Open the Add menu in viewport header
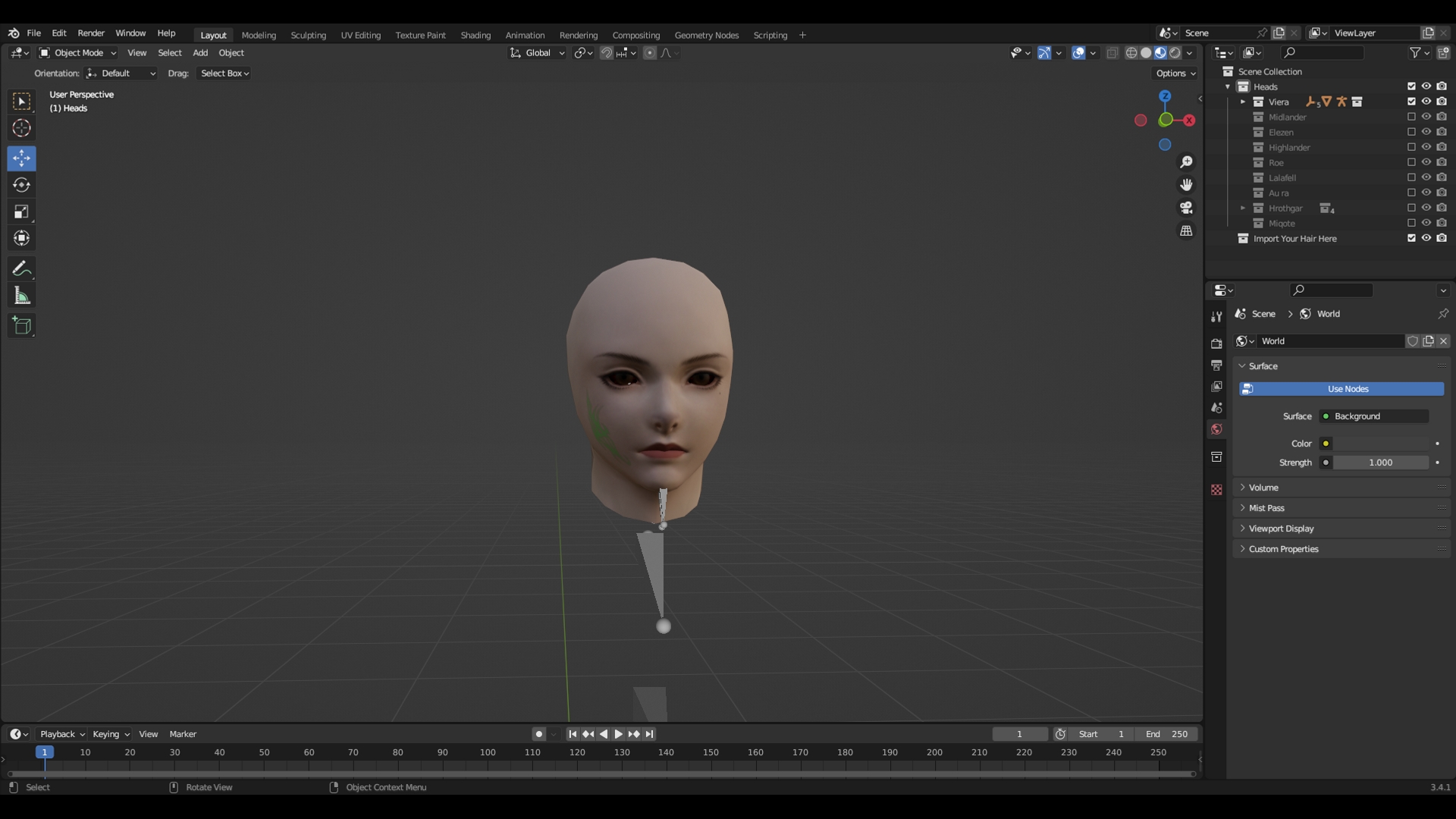Image resolution: width=1456 pixels, height=819 pixels. (200, 53)
